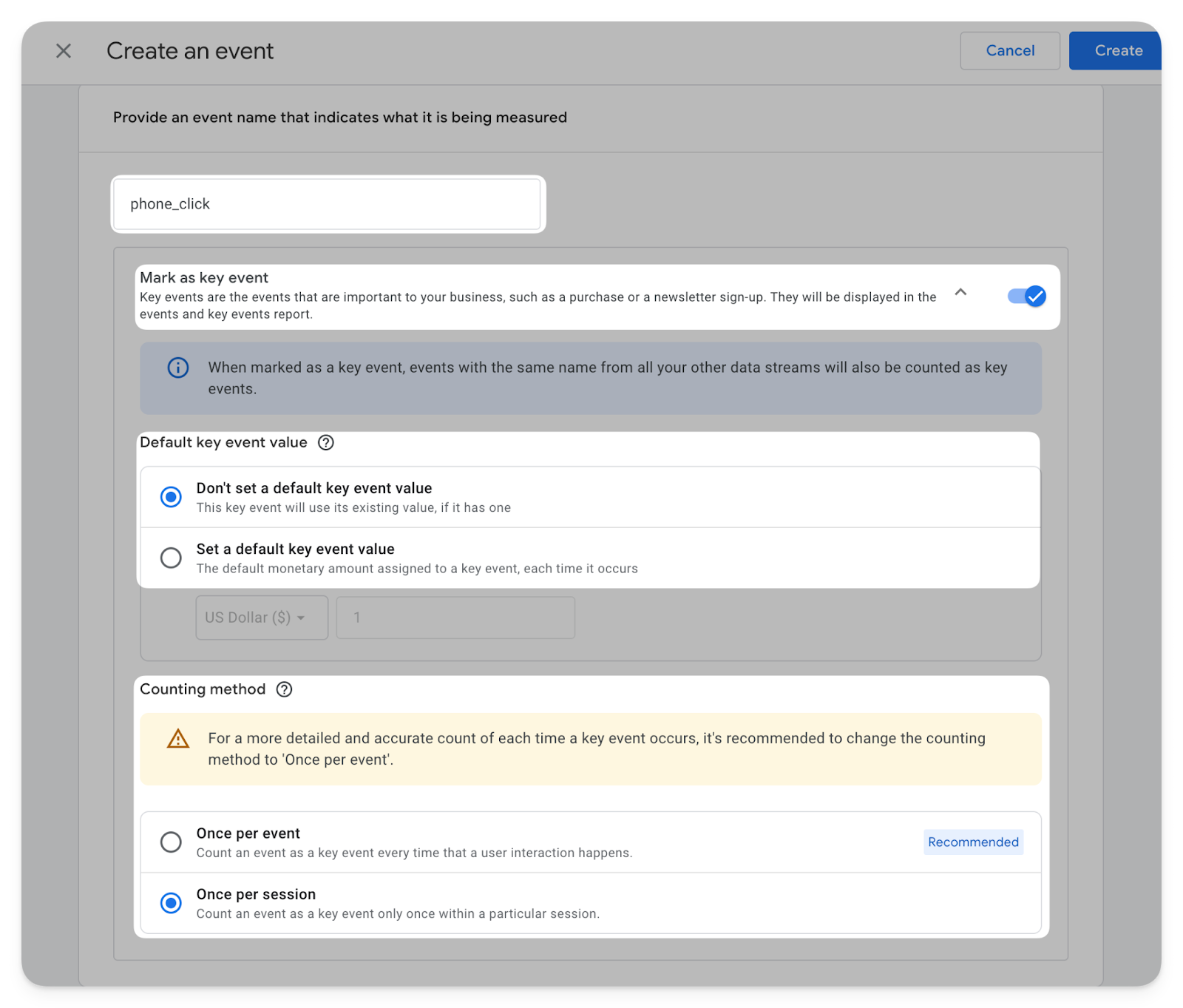1183x1008 pixels.
Task: Select the Once per event option
Action: coord(171,842)
